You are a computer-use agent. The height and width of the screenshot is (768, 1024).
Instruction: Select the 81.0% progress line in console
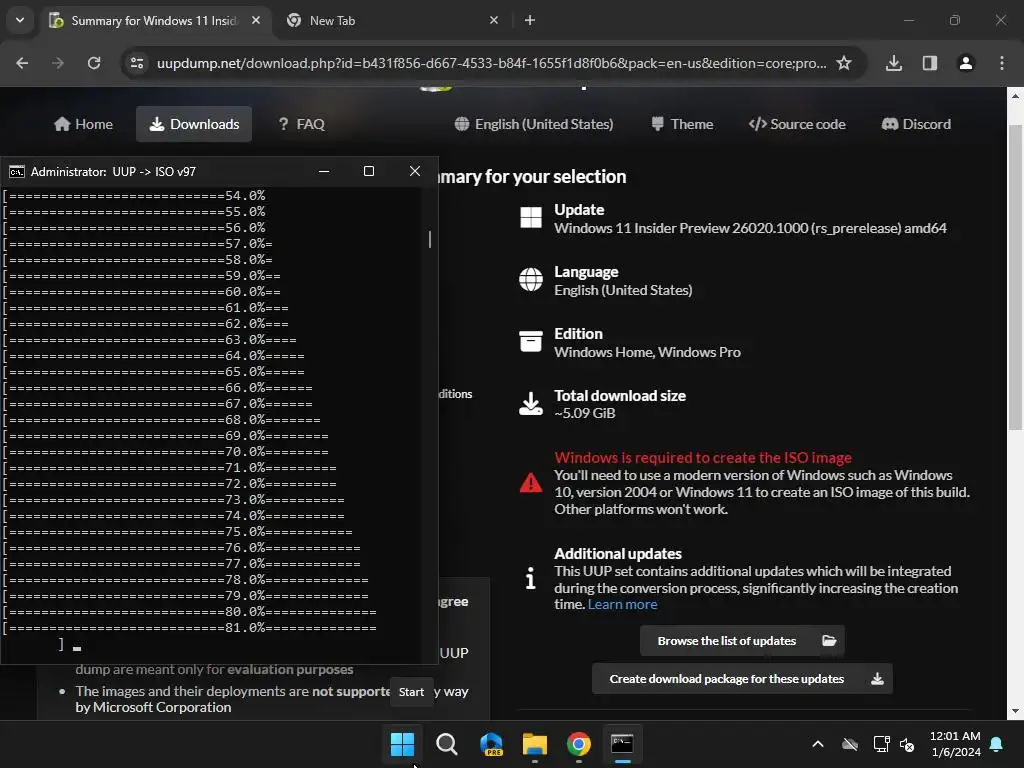(190, 628)
